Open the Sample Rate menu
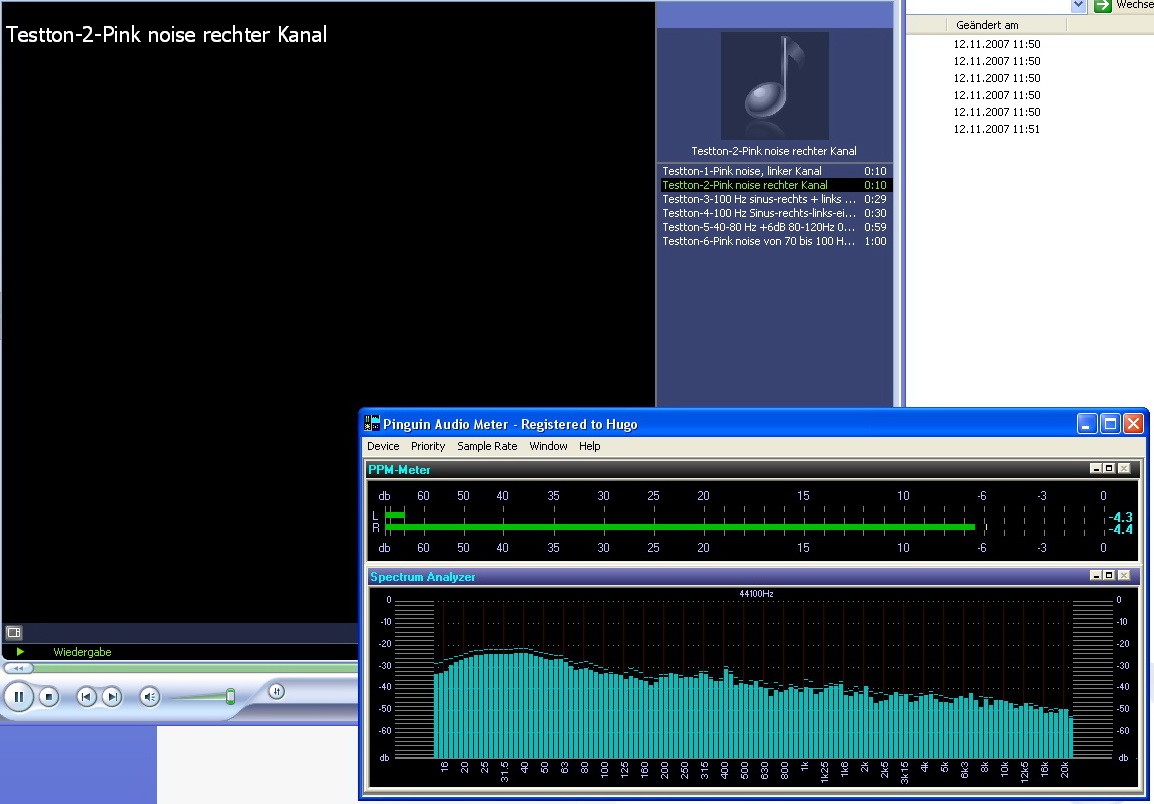 pos(486,446)
